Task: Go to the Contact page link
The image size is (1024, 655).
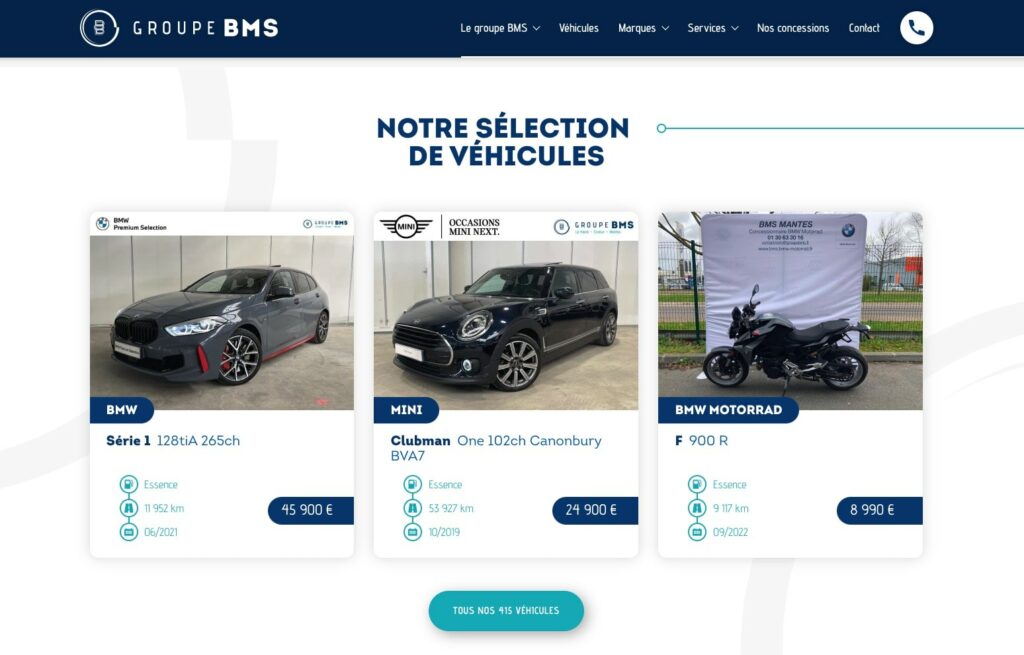Action: coord(864,28)
